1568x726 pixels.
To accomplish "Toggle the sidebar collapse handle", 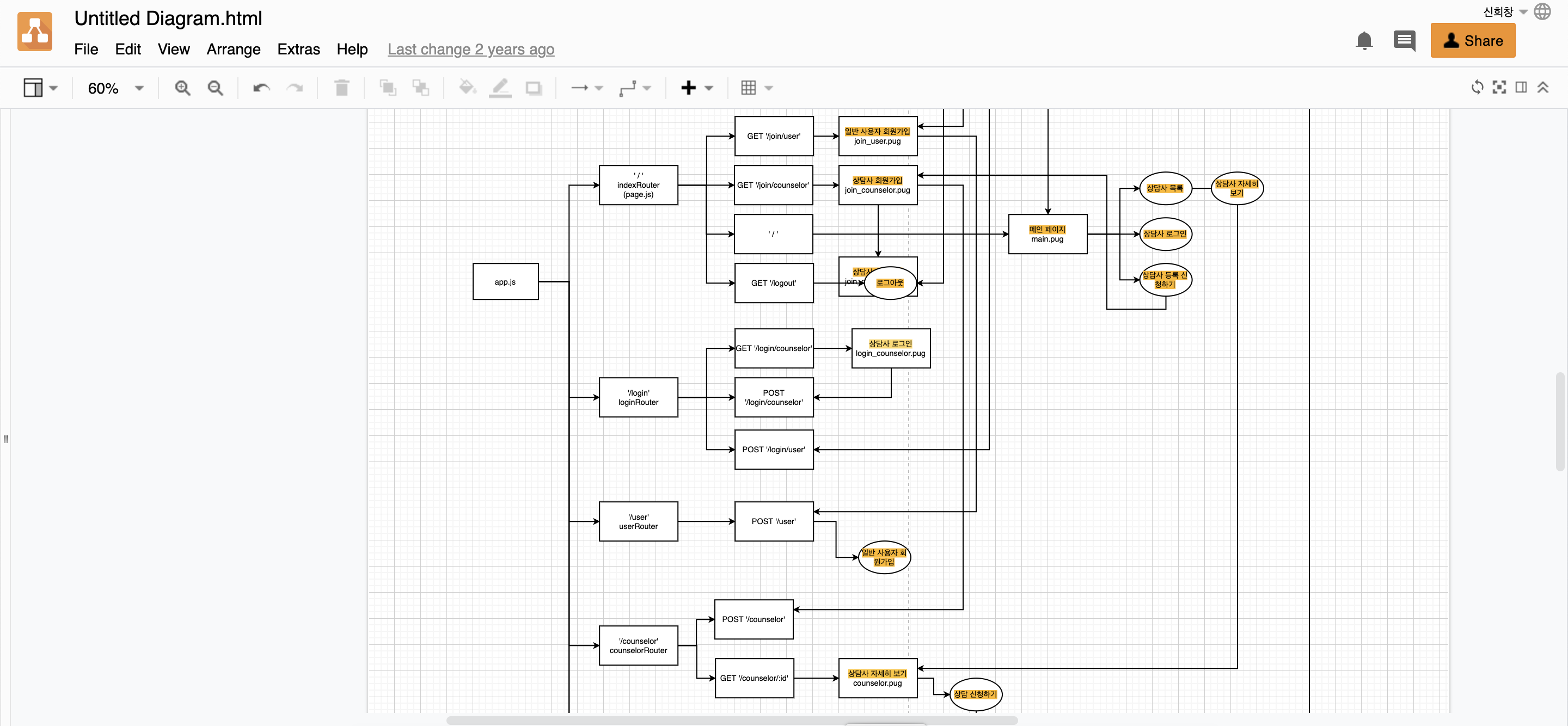I will pos(6,439).
